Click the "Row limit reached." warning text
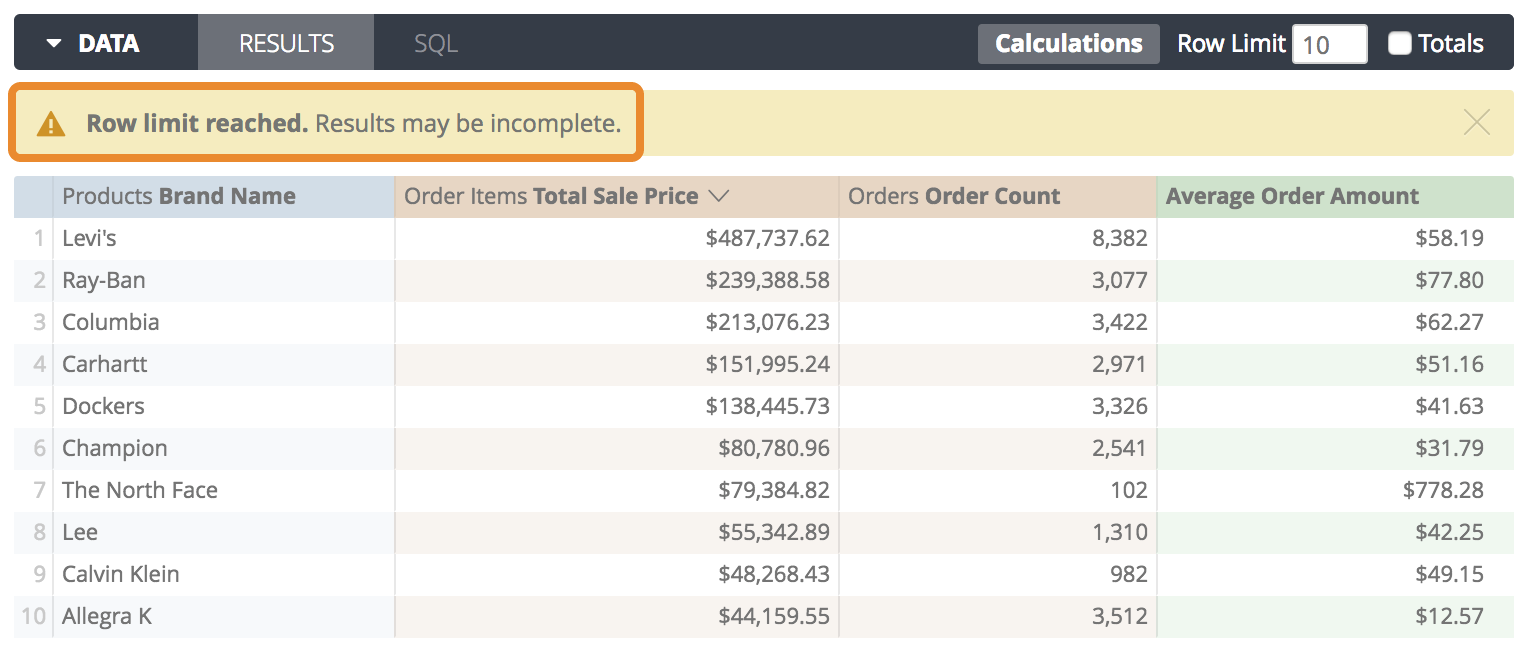The image size is (1530, 656). tap(197, 124)
